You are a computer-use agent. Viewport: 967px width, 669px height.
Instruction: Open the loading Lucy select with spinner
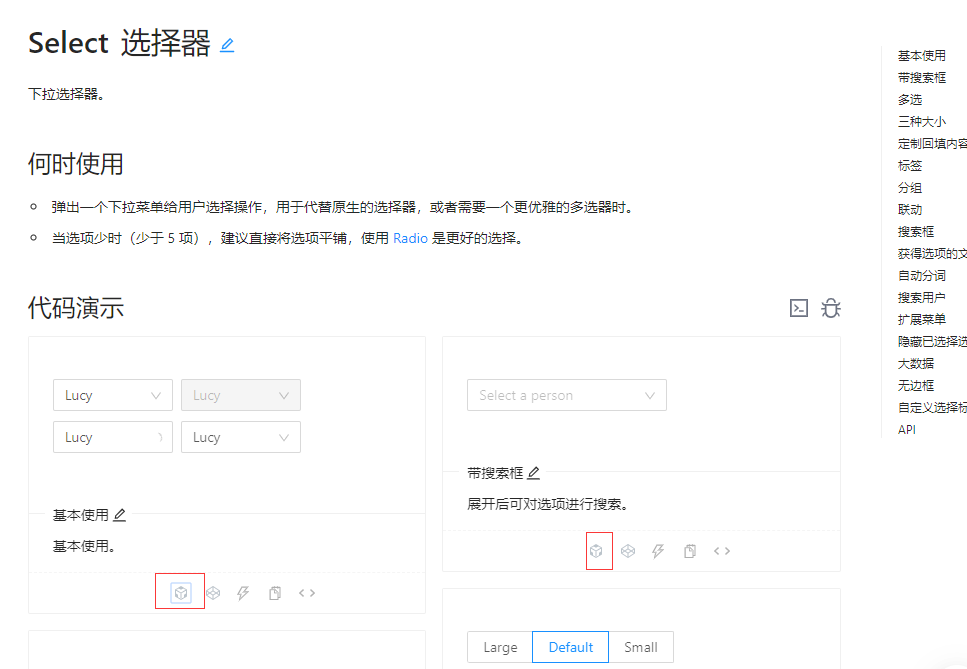click(x=113, y=437)
